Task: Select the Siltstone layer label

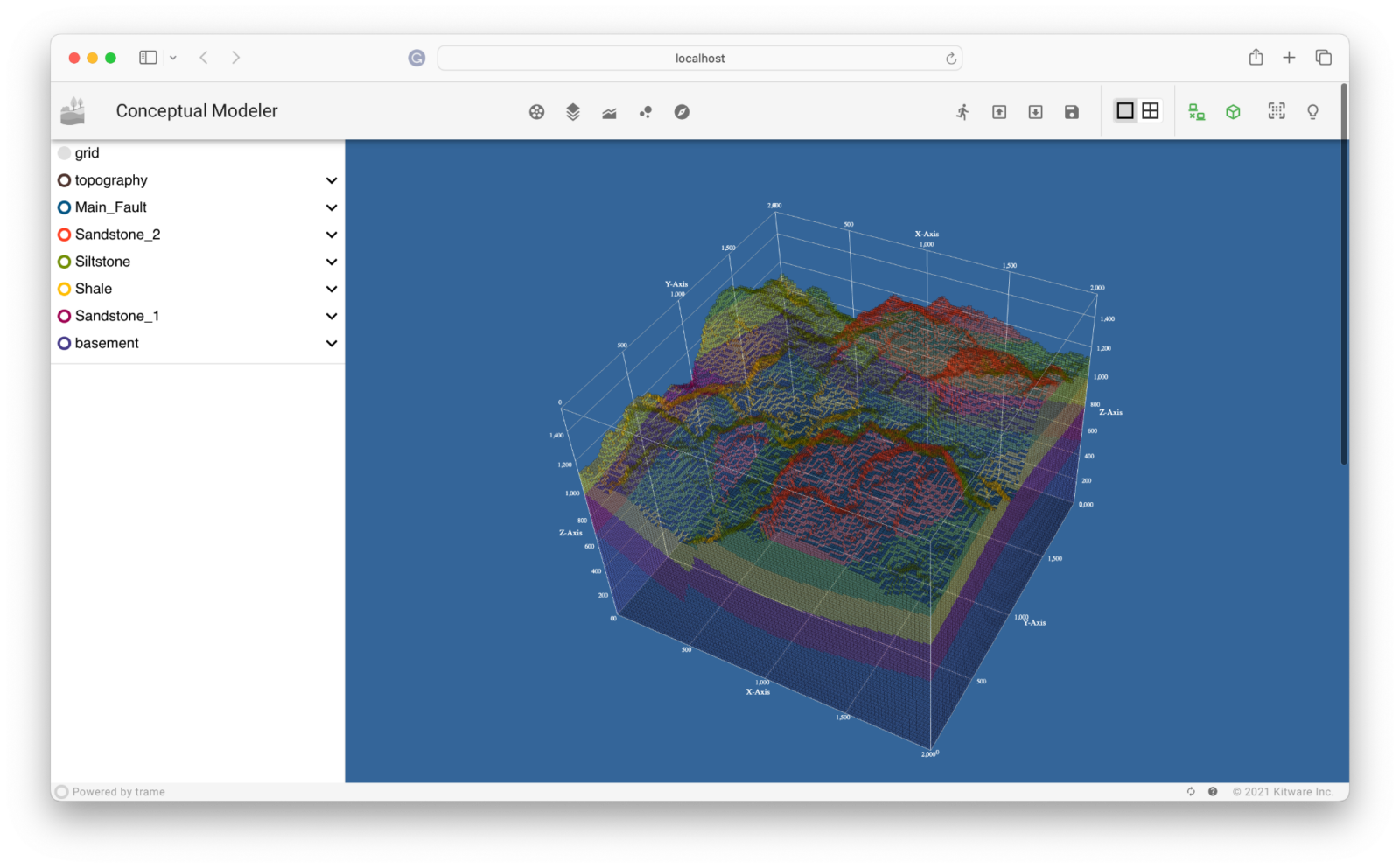Action: pos(102,262)
